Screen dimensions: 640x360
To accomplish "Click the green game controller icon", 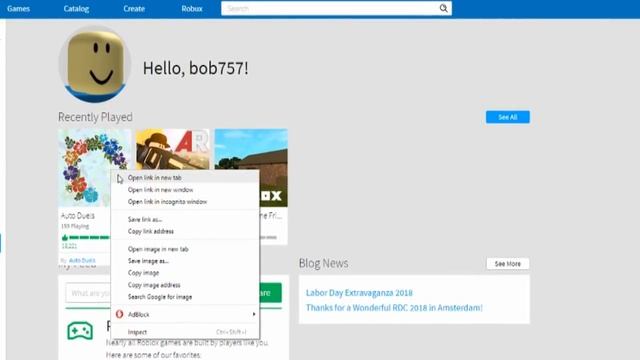I will coord(80,331).
